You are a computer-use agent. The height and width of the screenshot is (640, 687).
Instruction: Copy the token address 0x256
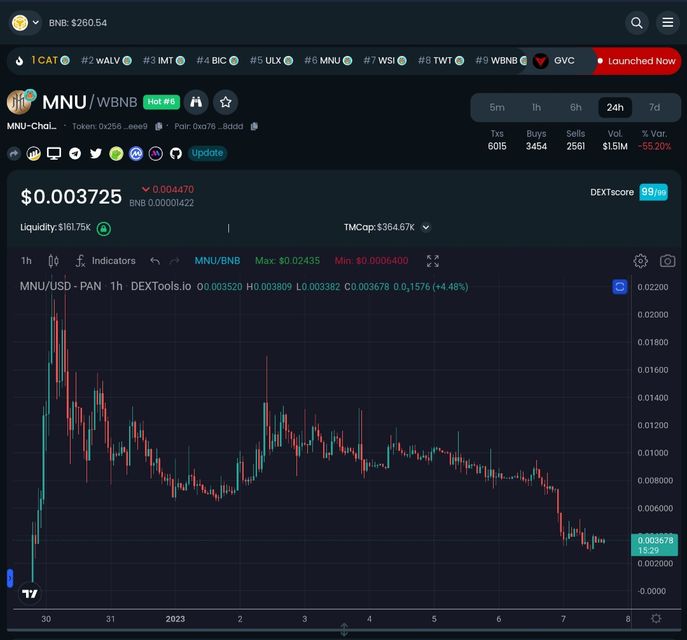[x=159, y=127]
